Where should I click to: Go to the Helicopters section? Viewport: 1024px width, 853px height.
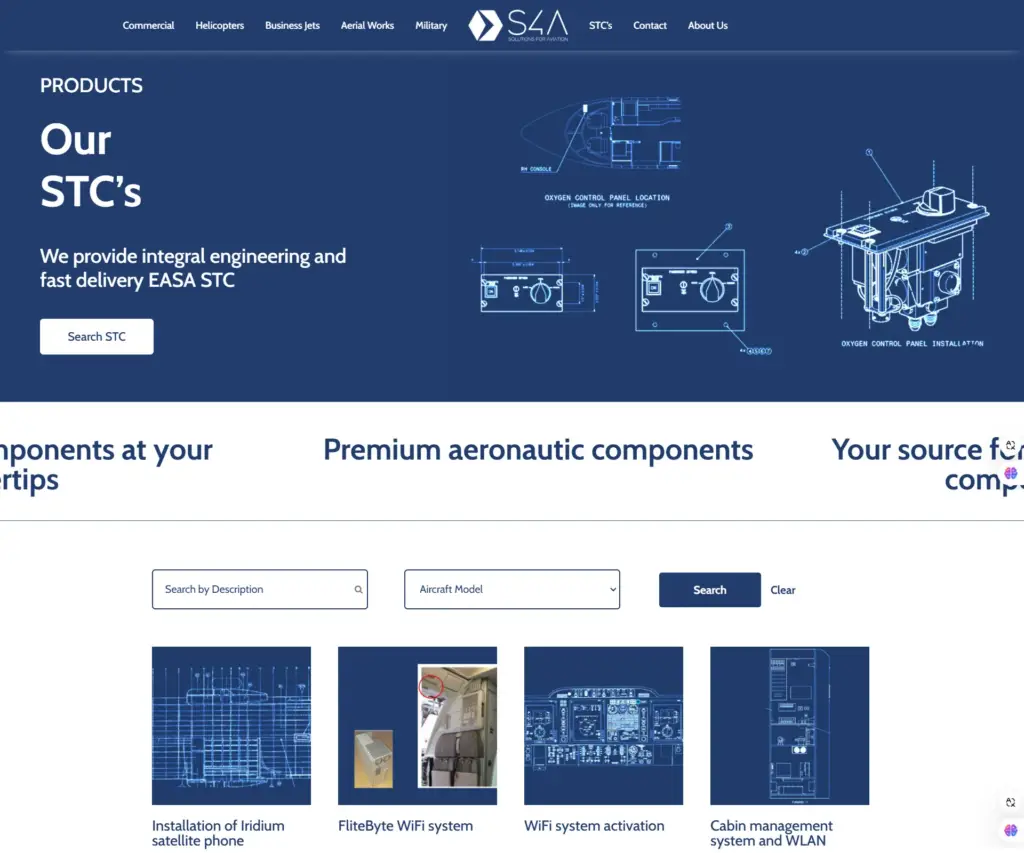click(x=219, y=26)
